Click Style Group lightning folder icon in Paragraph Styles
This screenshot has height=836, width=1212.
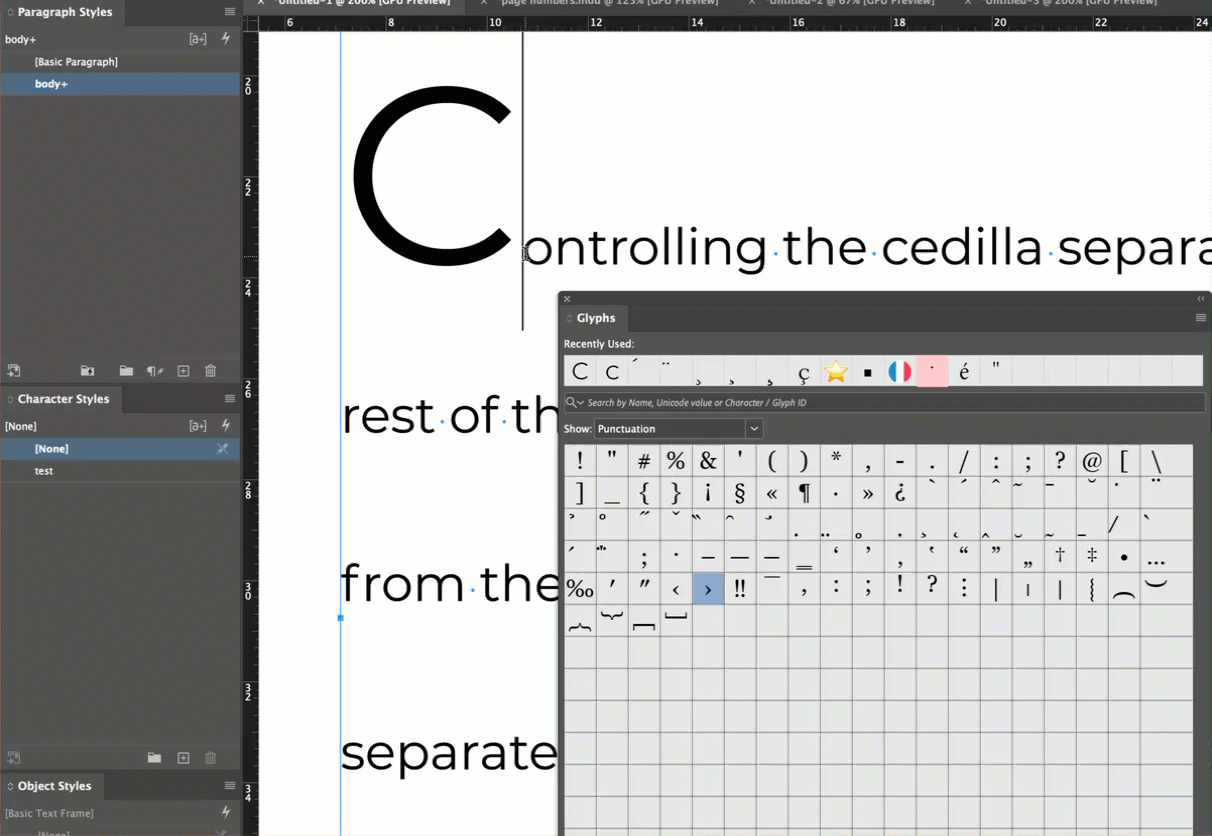(88, 371)
